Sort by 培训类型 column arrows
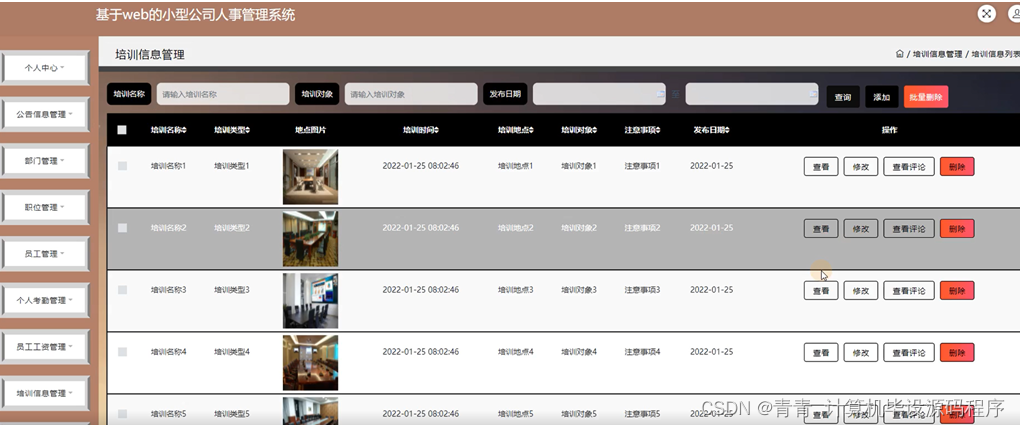Screen dimensions: 1020x427 248,130
